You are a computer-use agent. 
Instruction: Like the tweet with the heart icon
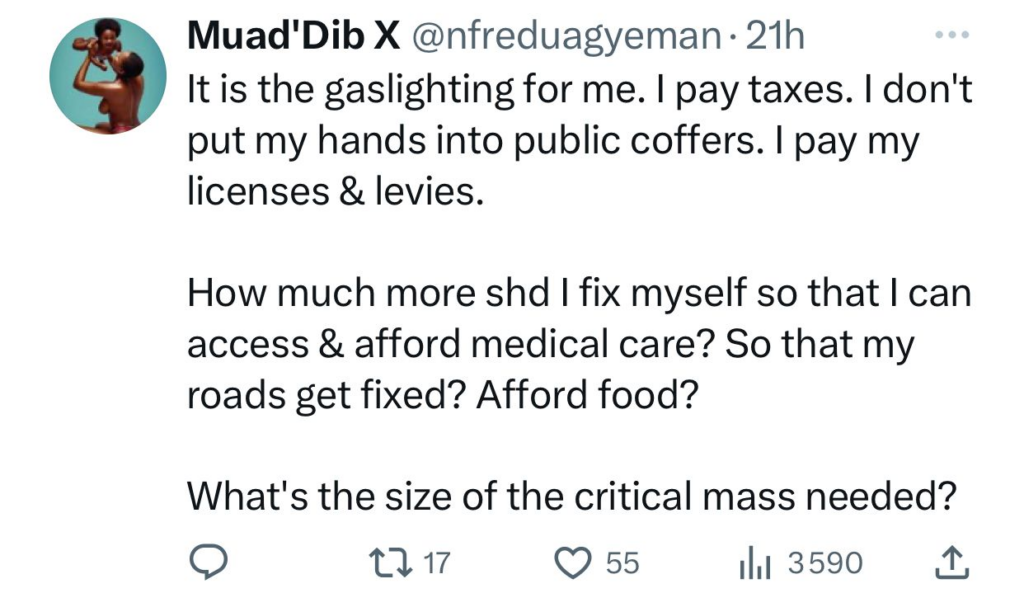pos(575,563)
